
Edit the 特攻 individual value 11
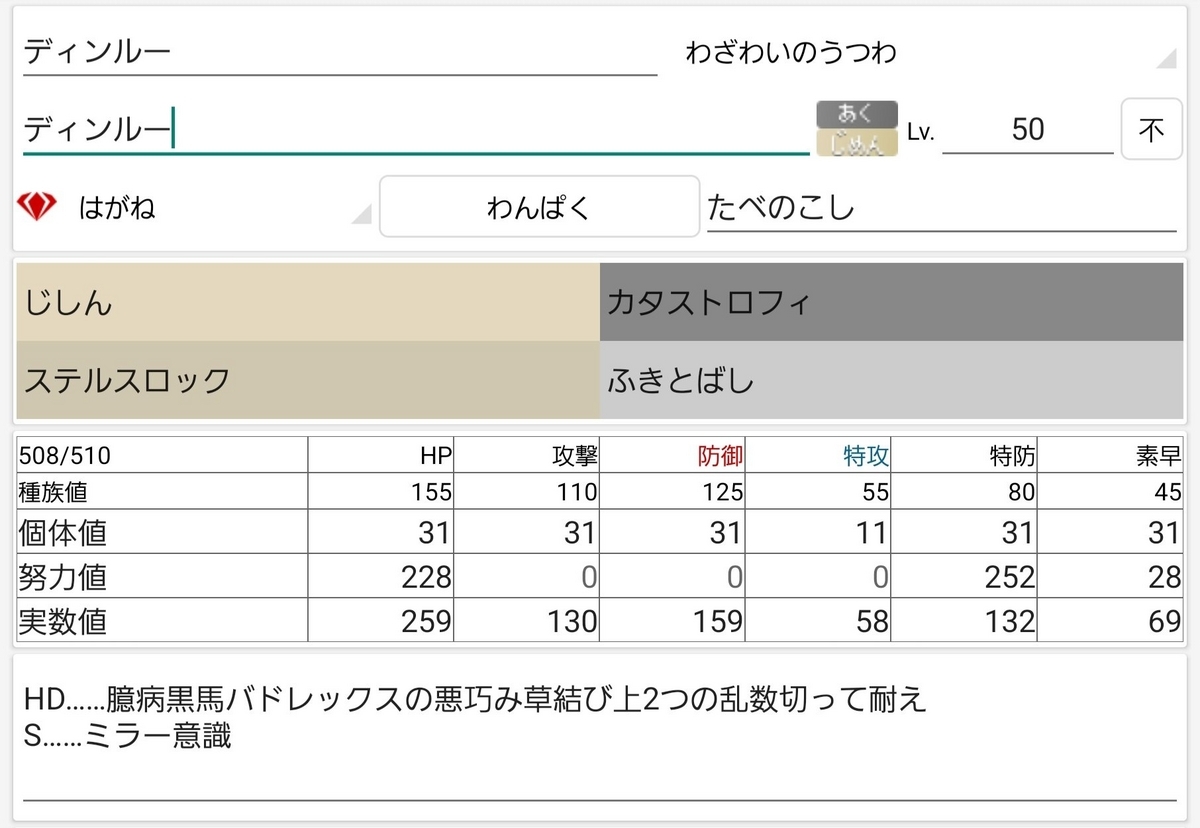[819, 532]
